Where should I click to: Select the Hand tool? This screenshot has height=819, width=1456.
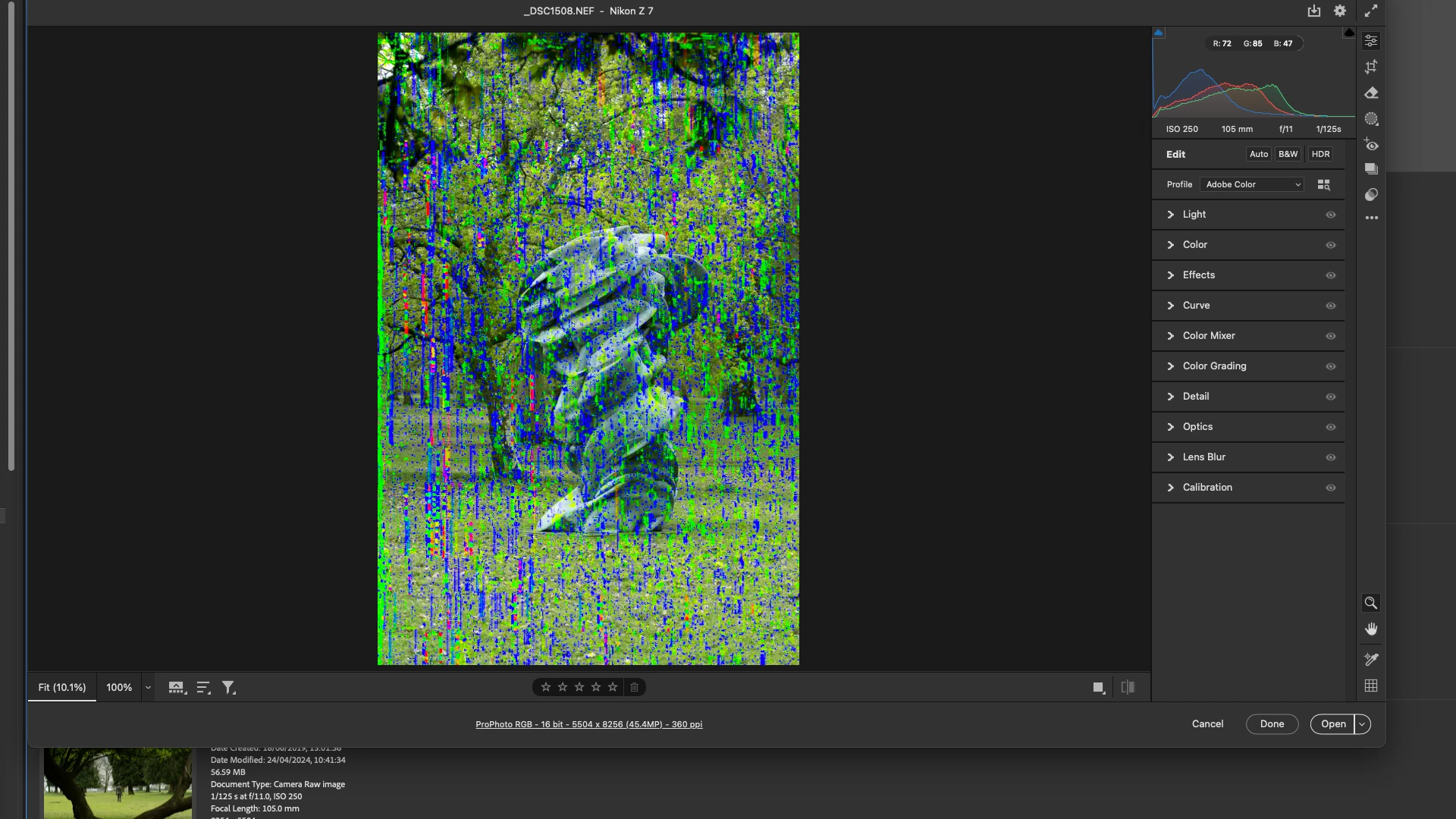(1371, 629)
